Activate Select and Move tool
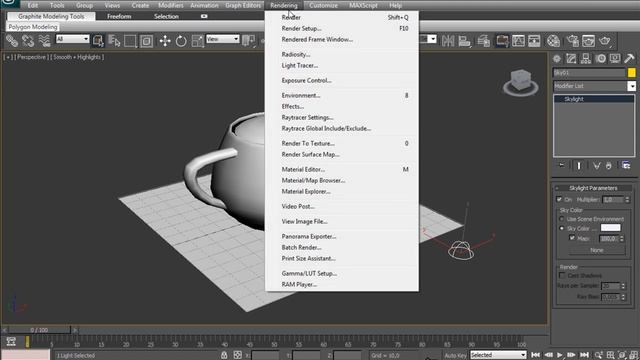 click(165, 41)
